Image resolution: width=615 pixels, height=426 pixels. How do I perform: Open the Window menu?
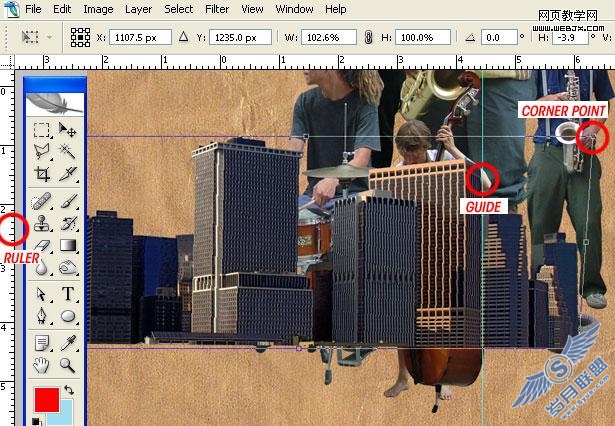point(294,9)
